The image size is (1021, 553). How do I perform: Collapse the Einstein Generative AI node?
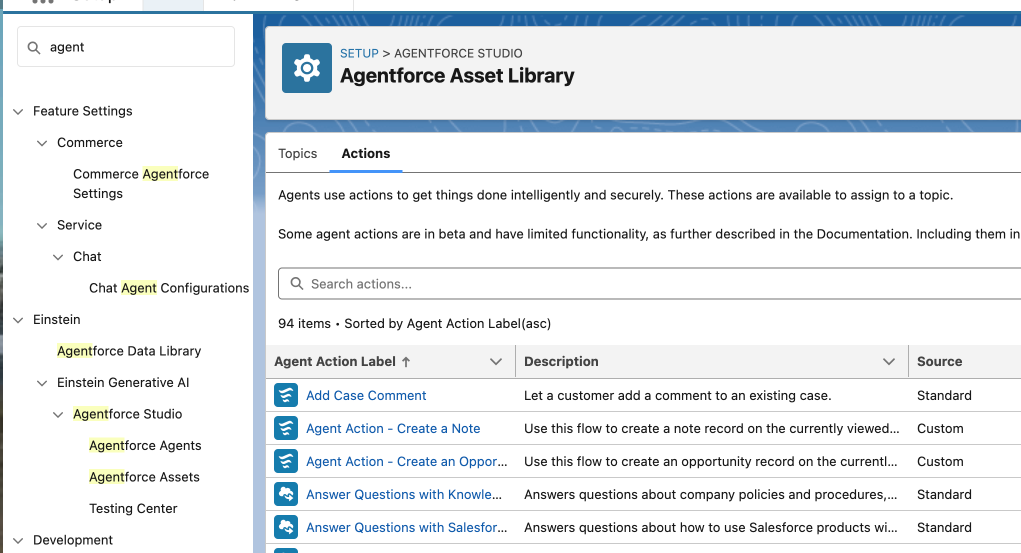[42, 383]
